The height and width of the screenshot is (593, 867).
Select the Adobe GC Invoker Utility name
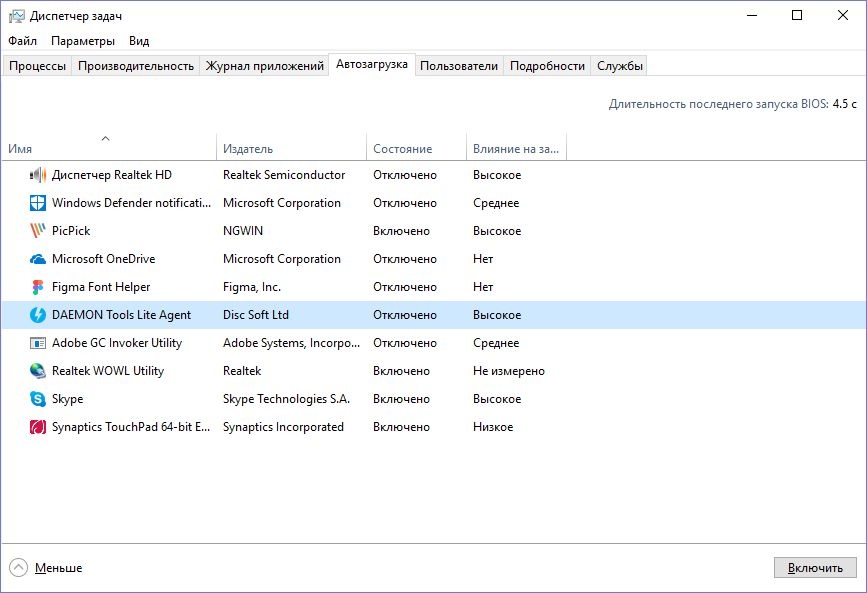tap(117, 343)
